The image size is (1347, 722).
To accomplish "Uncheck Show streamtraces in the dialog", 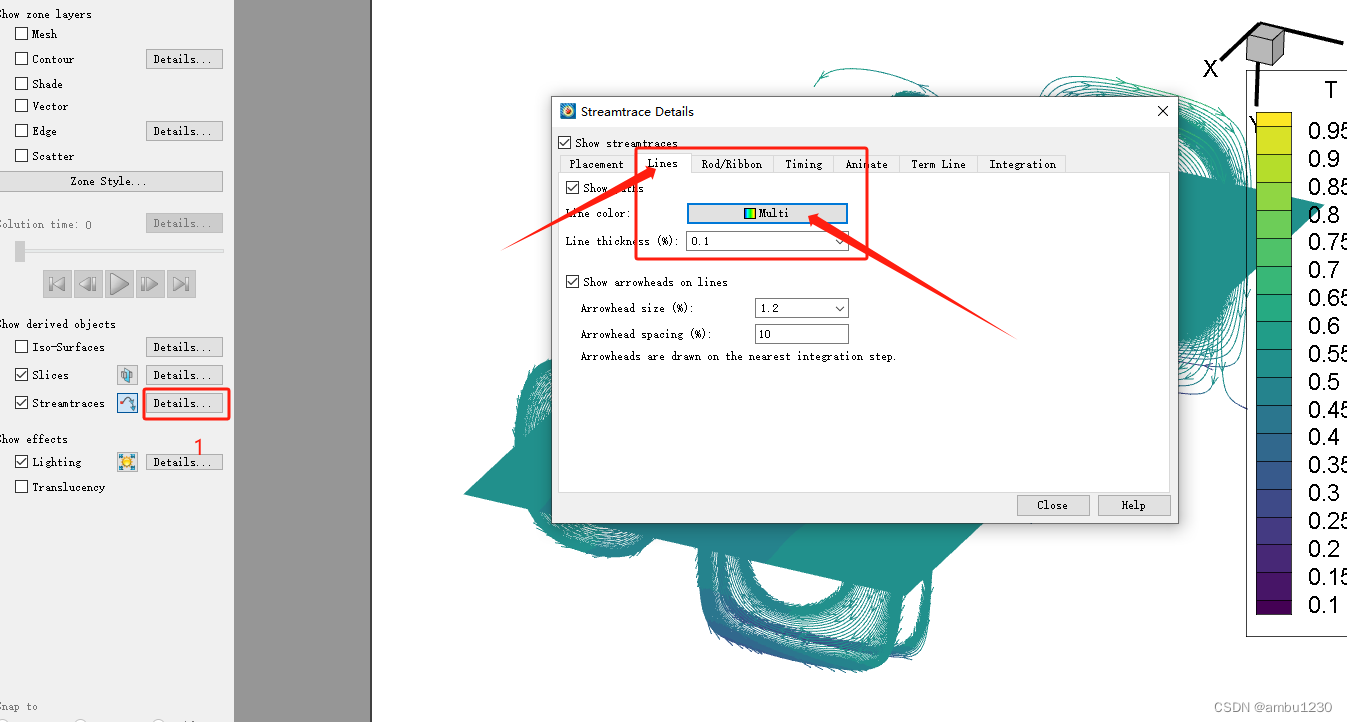I will coord(565,143).
